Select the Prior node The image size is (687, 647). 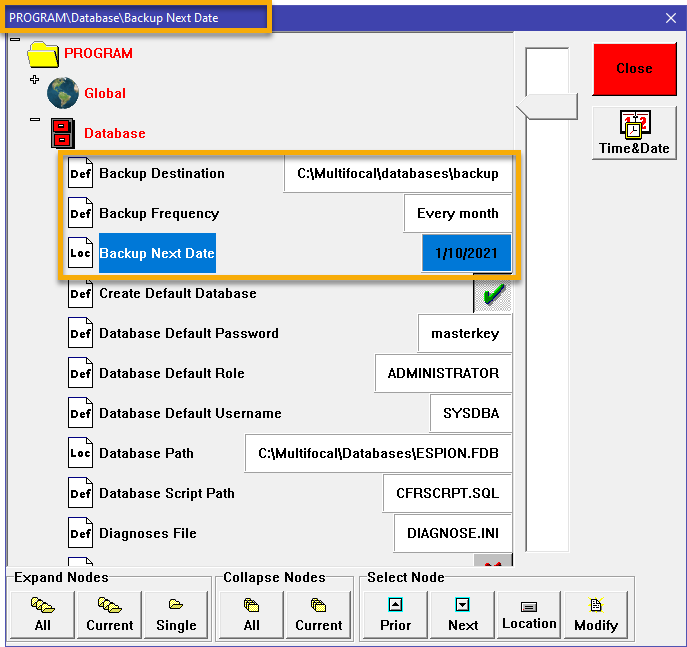395,615
